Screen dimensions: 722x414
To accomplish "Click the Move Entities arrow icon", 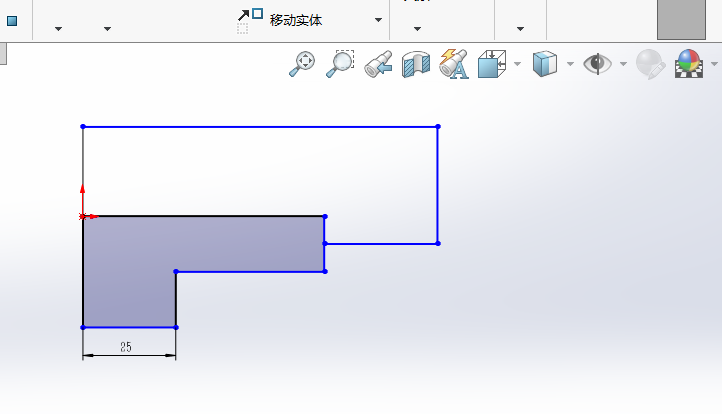I will pos(250,21).
